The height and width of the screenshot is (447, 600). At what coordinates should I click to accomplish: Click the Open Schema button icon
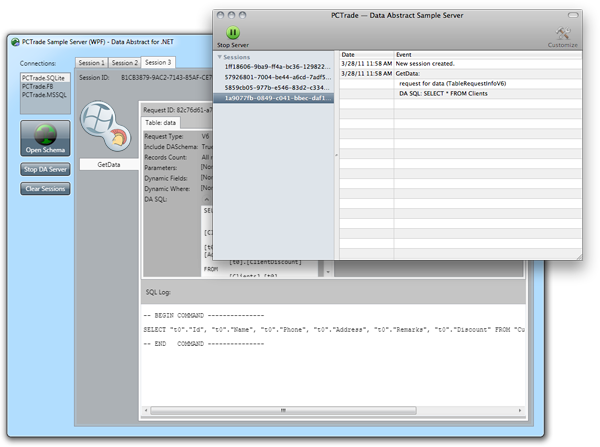[x=45, y=134]
